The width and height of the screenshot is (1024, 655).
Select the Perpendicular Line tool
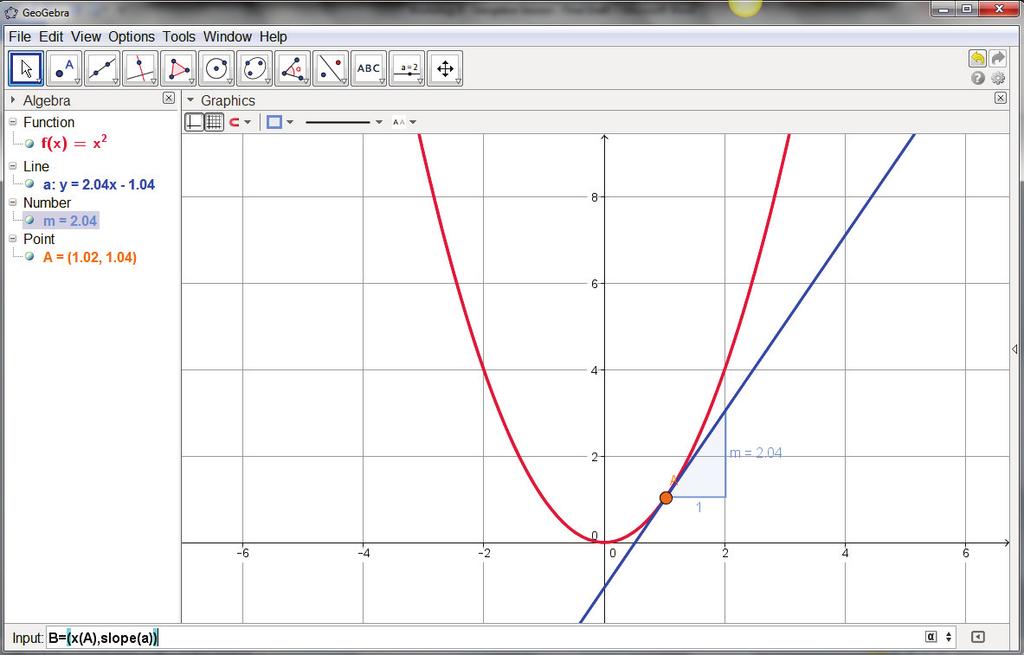click(x=140, y=69)
